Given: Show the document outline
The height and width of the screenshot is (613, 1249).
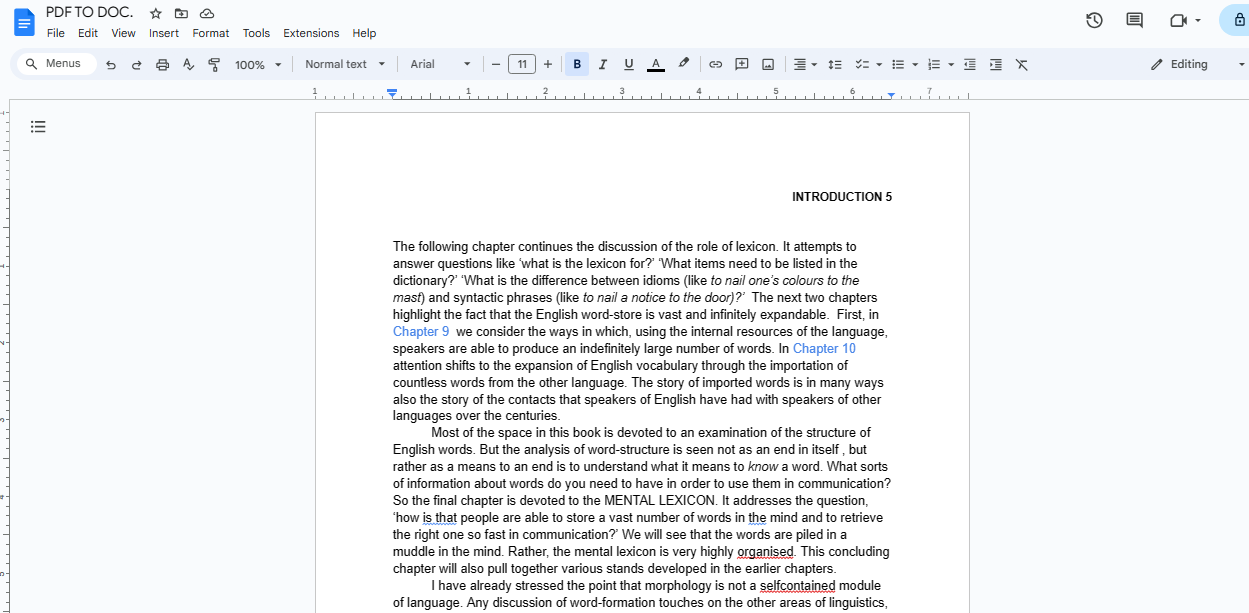Looking at the screenshot, I should [x=38, y=127].
